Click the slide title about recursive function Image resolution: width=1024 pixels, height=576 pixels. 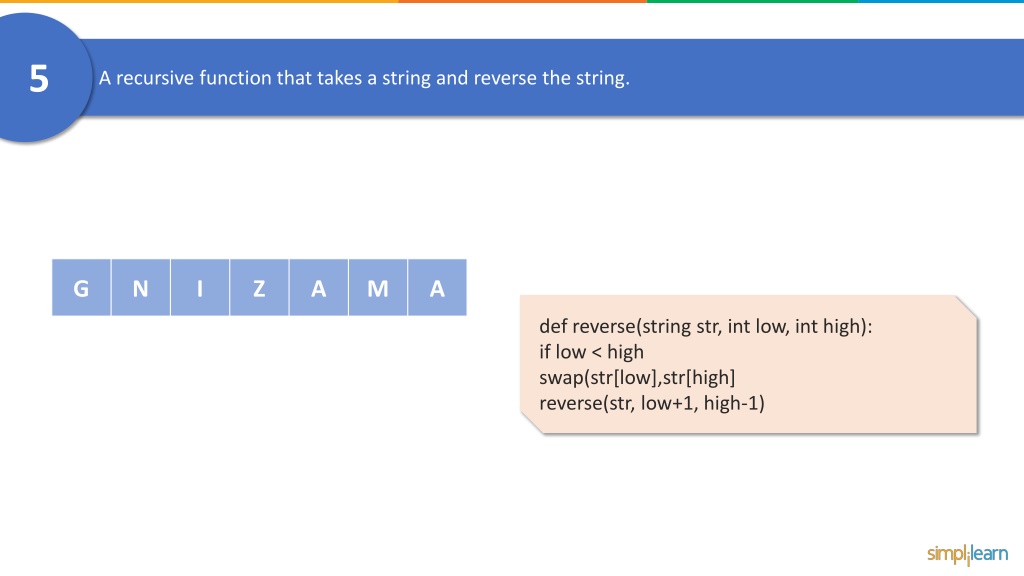click(364, 78)
